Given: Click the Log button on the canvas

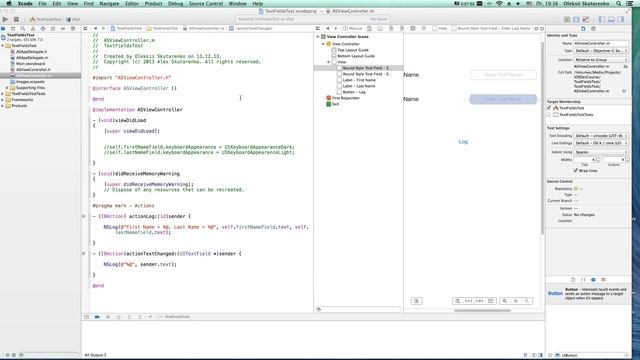Looking at the screenshot, I should tap(463, 142).
